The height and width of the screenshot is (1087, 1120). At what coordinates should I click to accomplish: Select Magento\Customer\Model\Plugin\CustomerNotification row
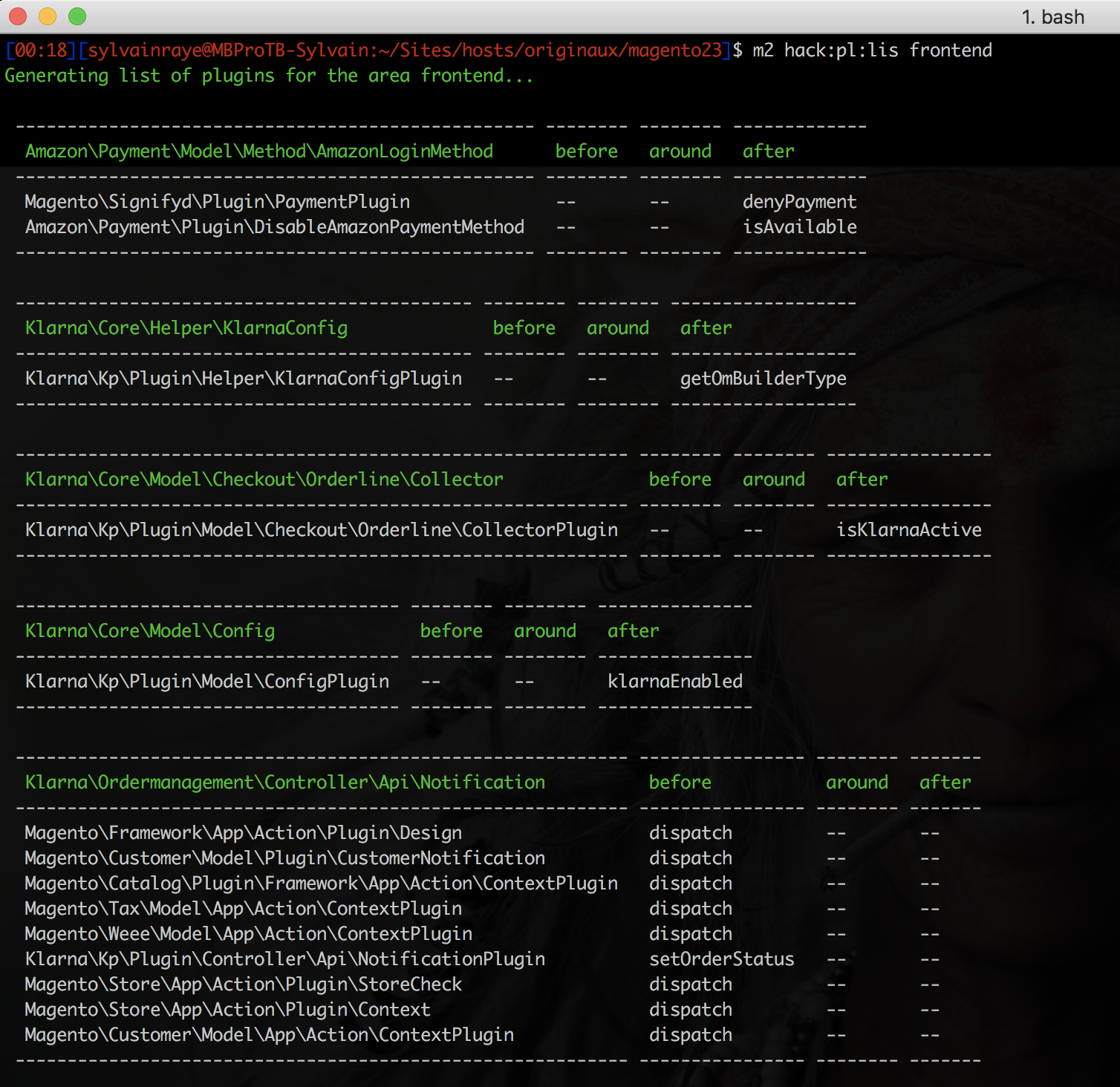(483, 858)
